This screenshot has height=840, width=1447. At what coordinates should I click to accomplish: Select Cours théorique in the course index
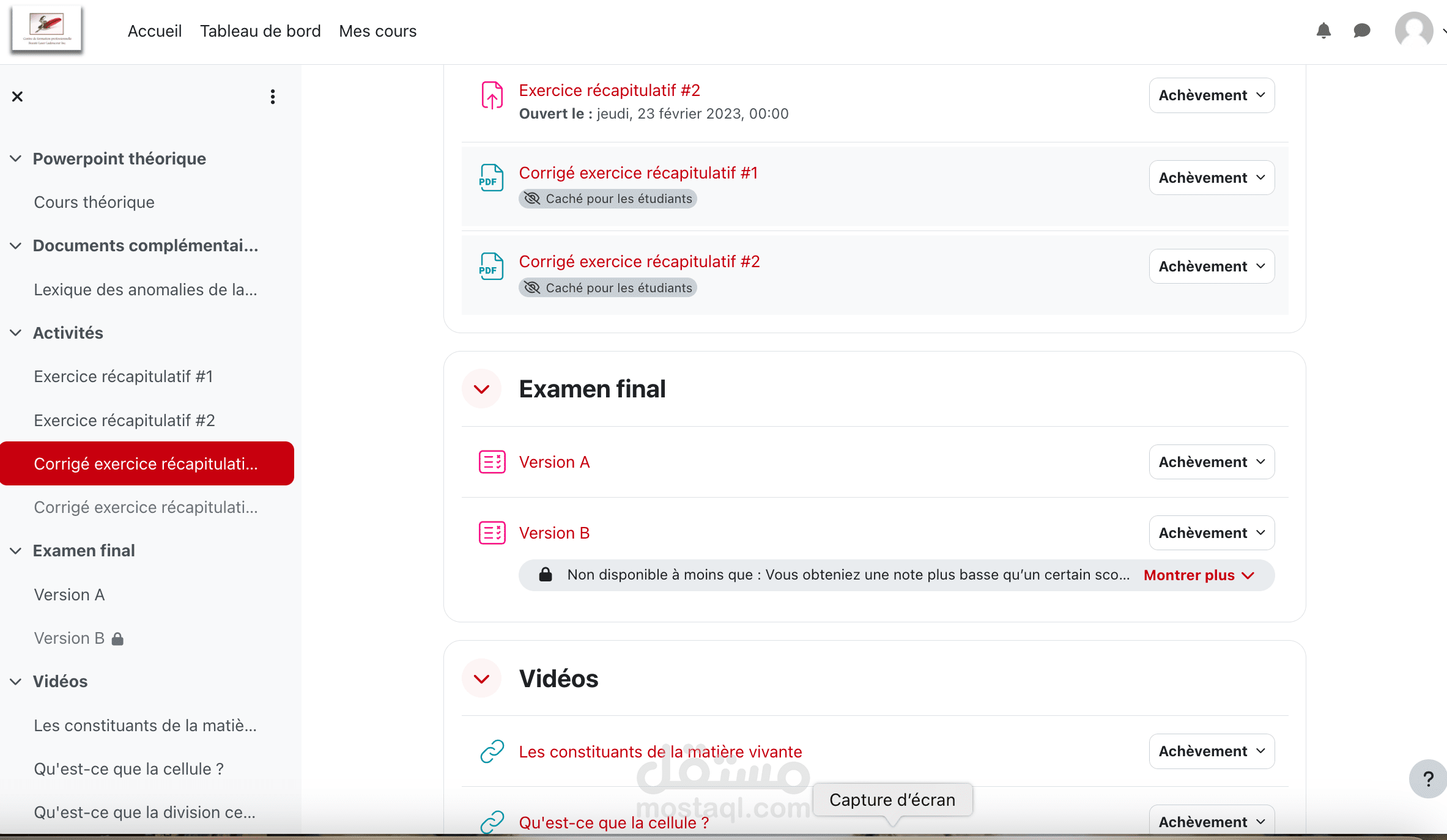tap(94, 202)
